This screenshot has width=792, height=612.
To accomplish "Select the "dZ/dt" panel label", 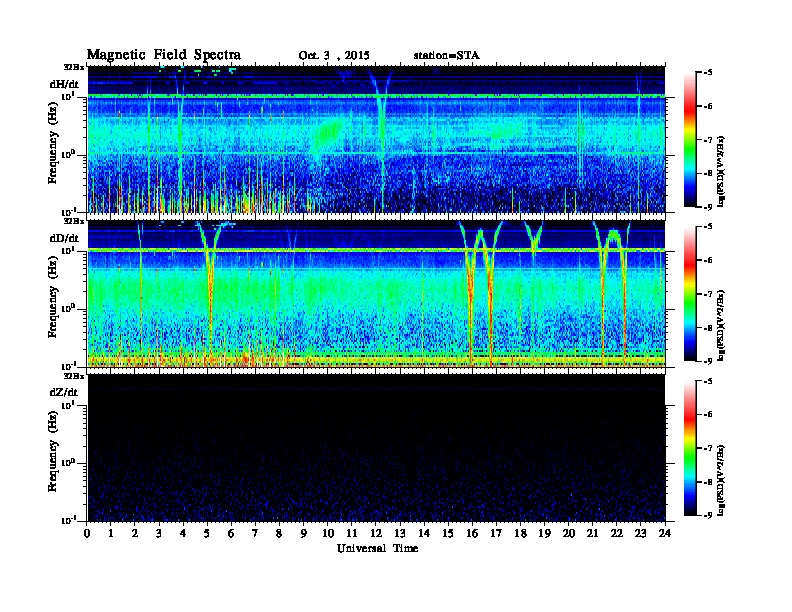I will tap(64, 392).
